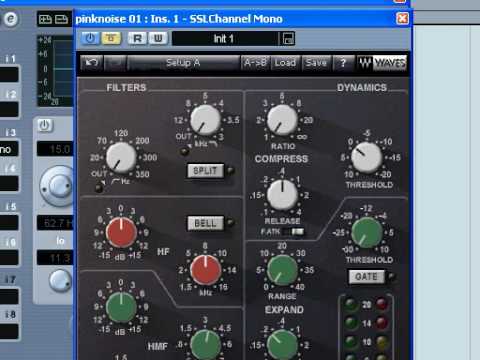Enable the Write automation W button
480x360 pixels.
[x=158, y=38]
